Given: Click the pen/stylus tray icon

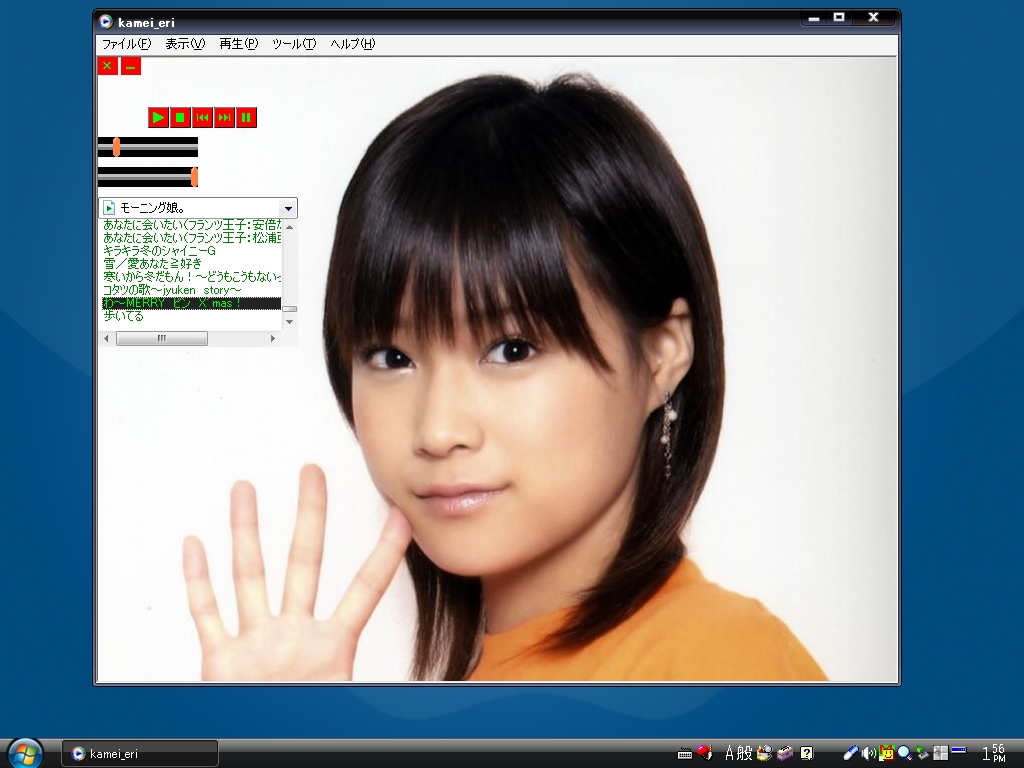Looking at the screenshot, I should click(850, 753).
